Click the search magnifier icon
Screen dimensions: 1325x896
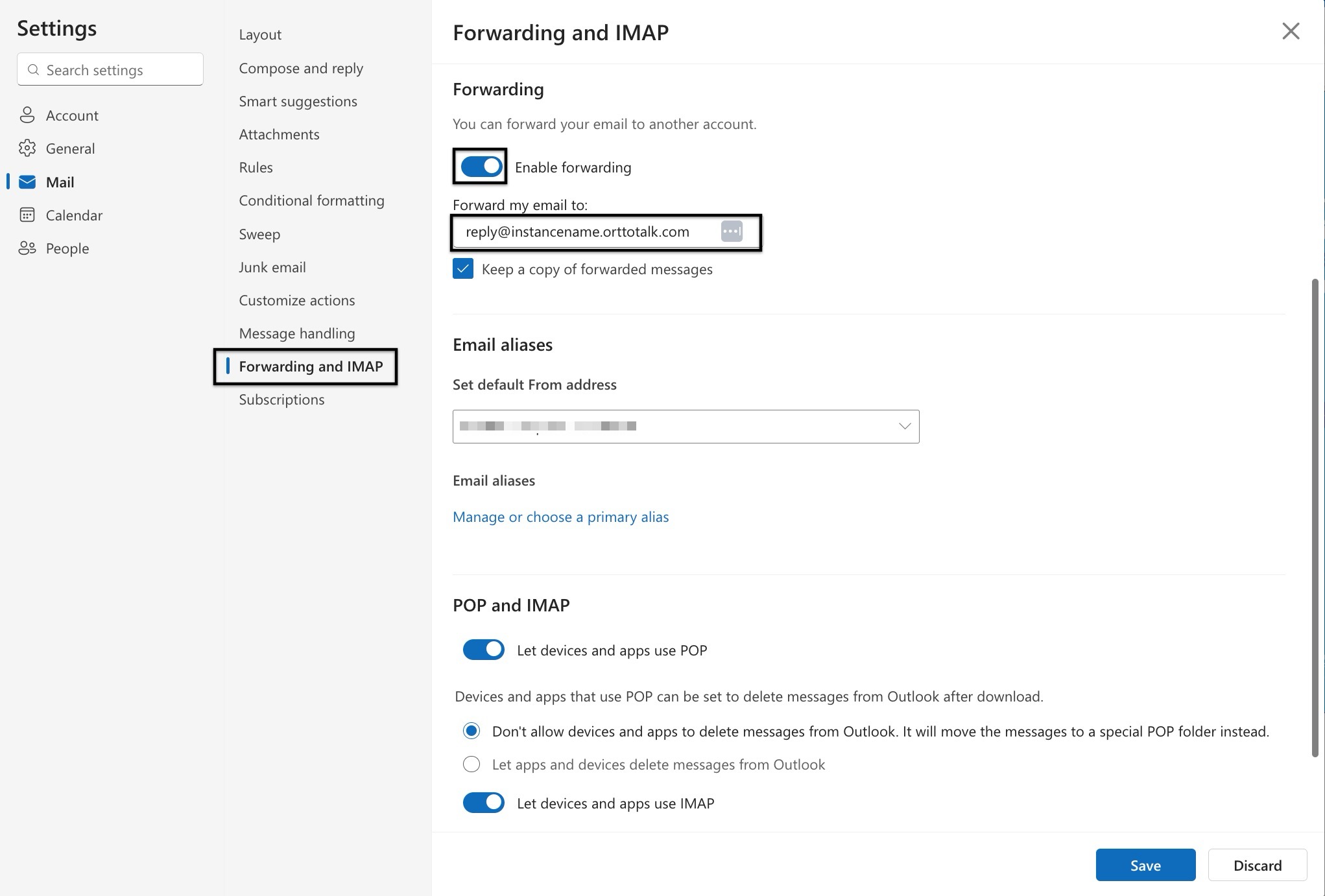(33, 70)
